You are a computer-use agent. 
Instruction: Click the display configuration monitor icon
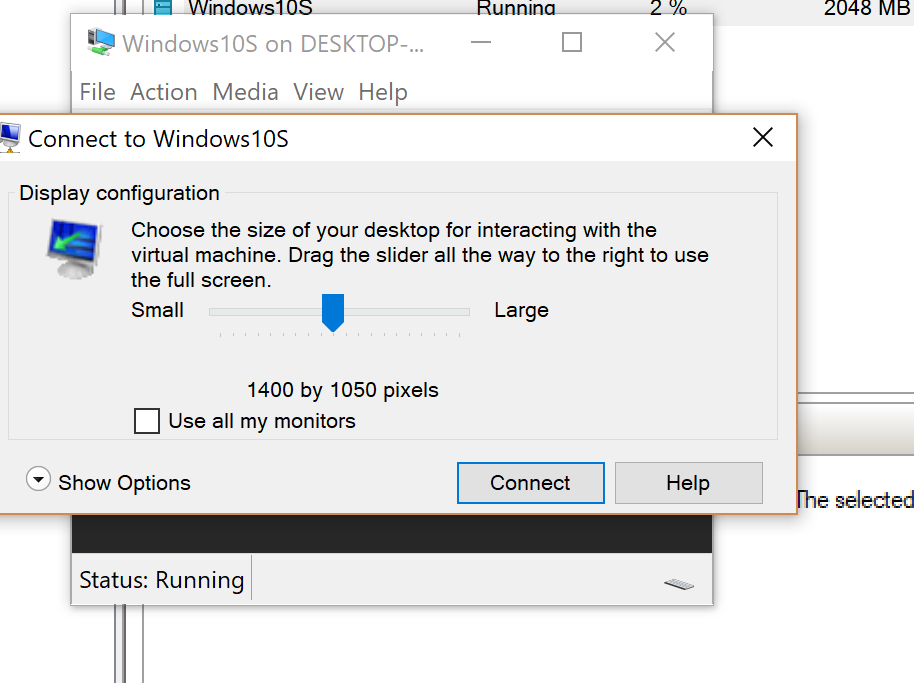pos(75,249)
